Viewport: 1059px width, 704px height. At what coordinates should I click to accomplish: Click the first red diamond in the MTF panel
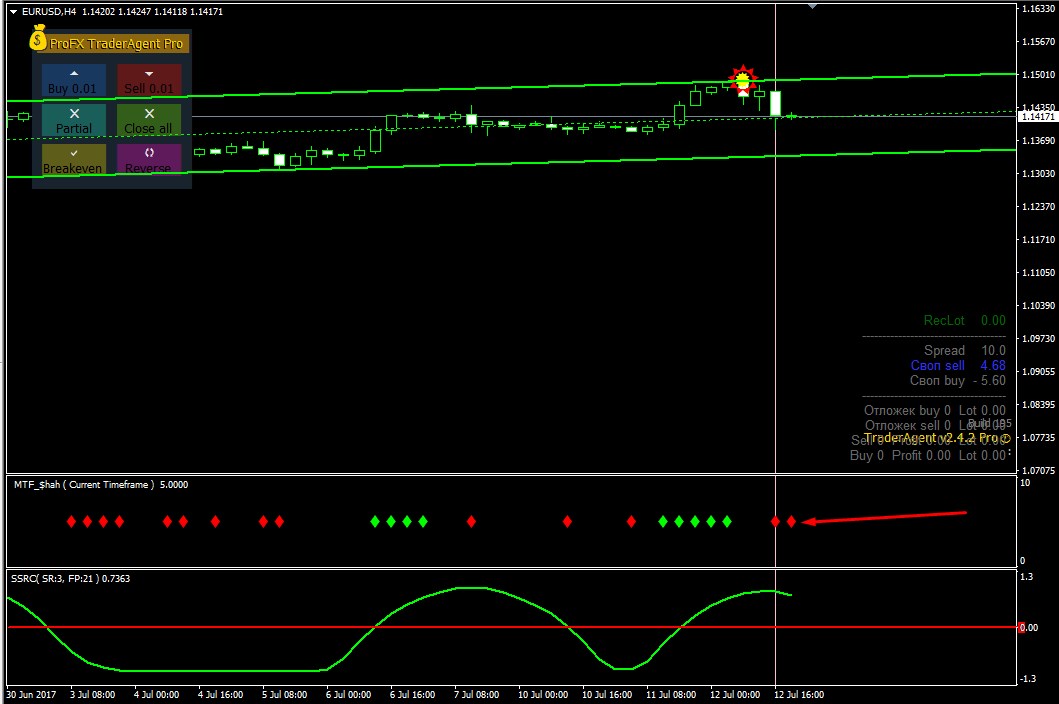(x=72, y=521)
